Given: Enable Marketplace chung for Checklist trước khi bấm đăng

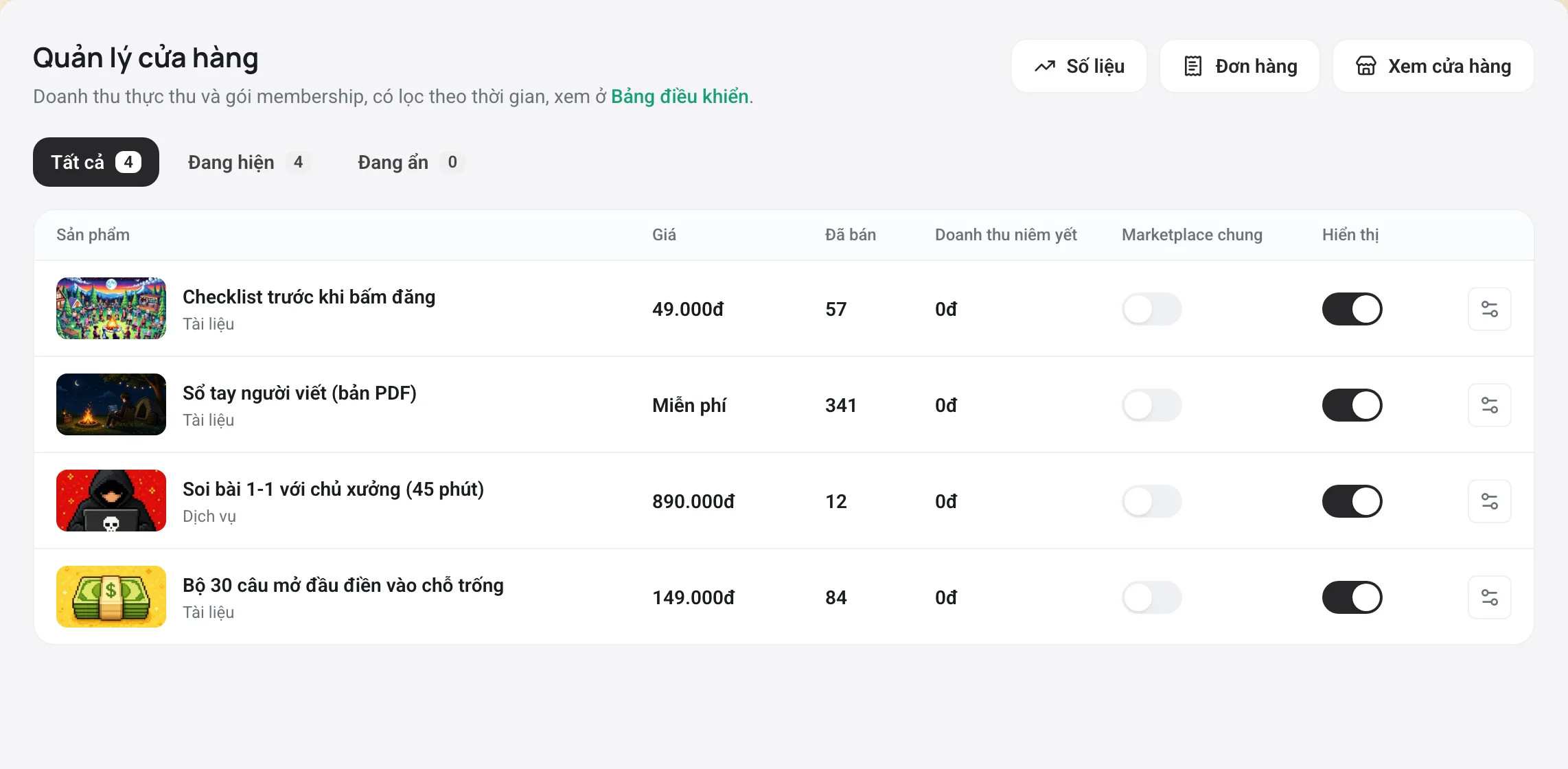Looking at the screenshot, I should coord(1151,309).
